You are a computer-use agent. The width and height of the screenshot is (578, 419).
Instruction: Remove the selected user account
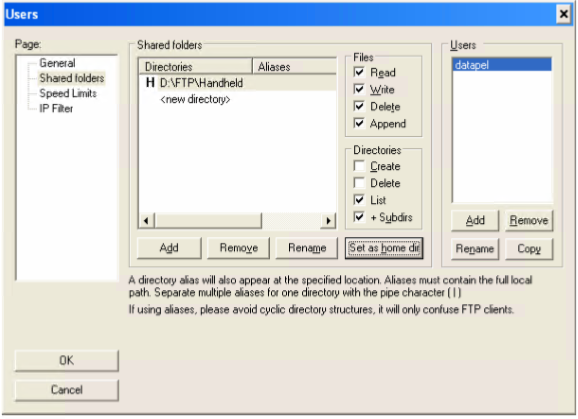pos(529,220)
